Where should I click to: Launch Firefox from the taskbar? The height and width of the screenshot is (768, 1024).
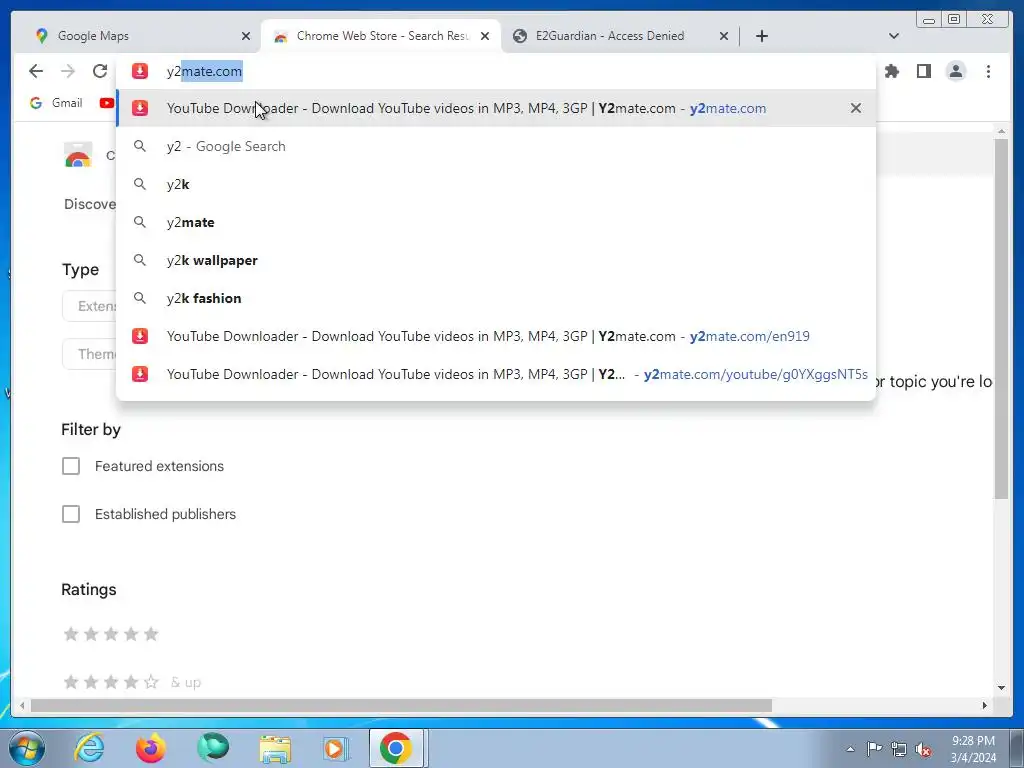point(150,748)
